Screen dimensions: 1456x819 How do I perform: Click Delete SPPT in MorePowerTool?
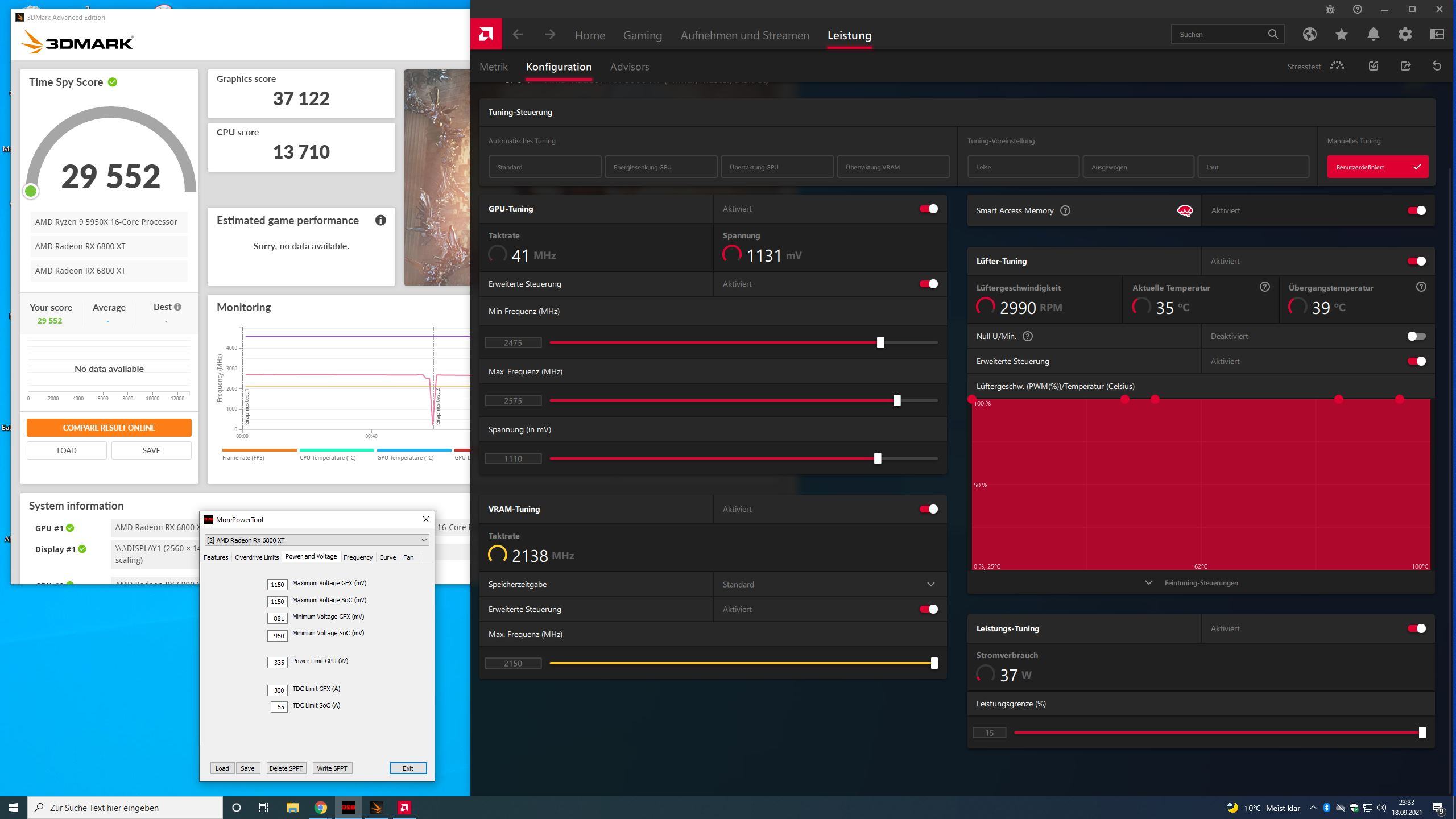[x=286, y=768]
